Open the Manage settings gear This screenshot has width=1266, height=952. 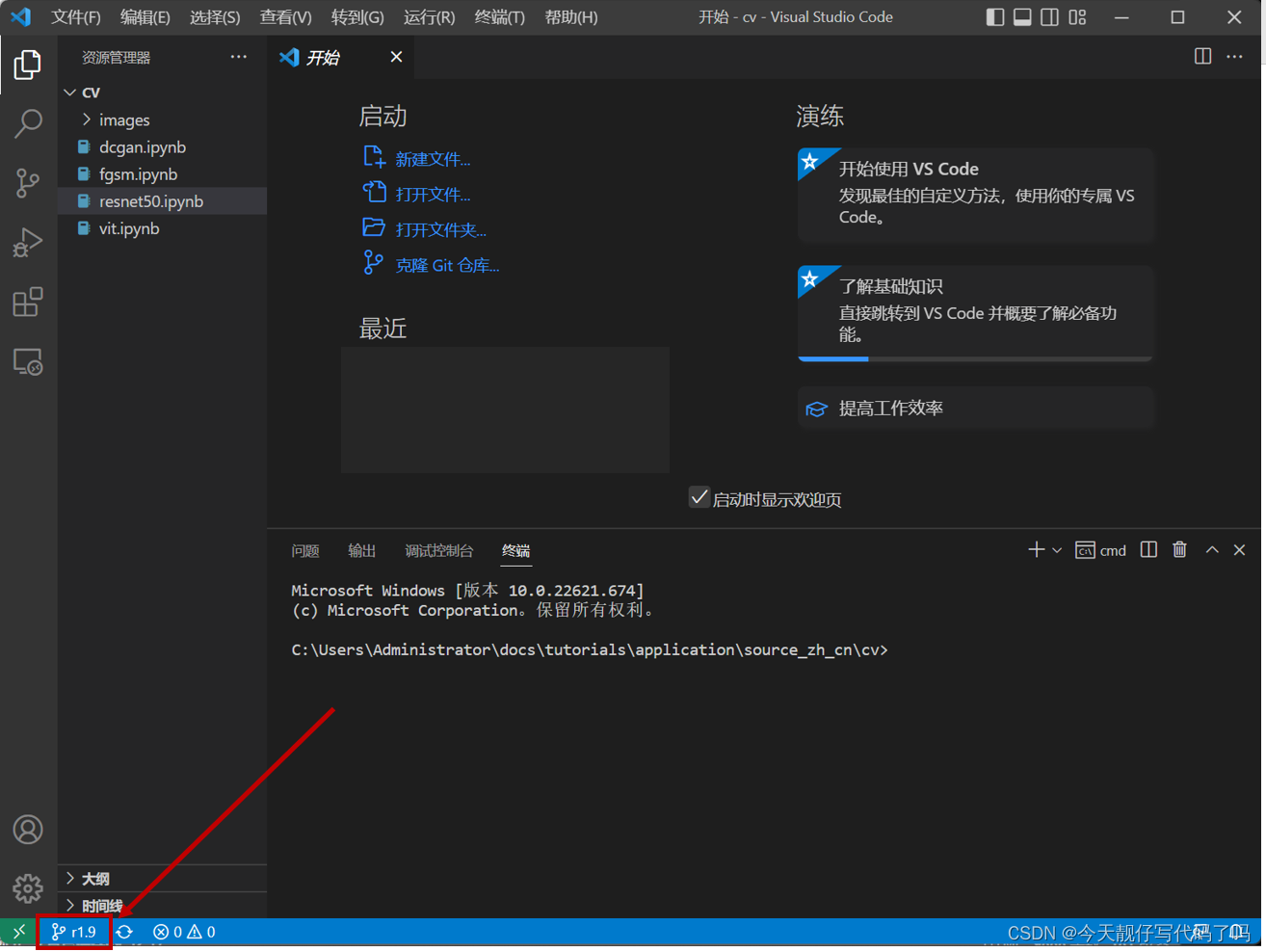click(x=27, y=888)
